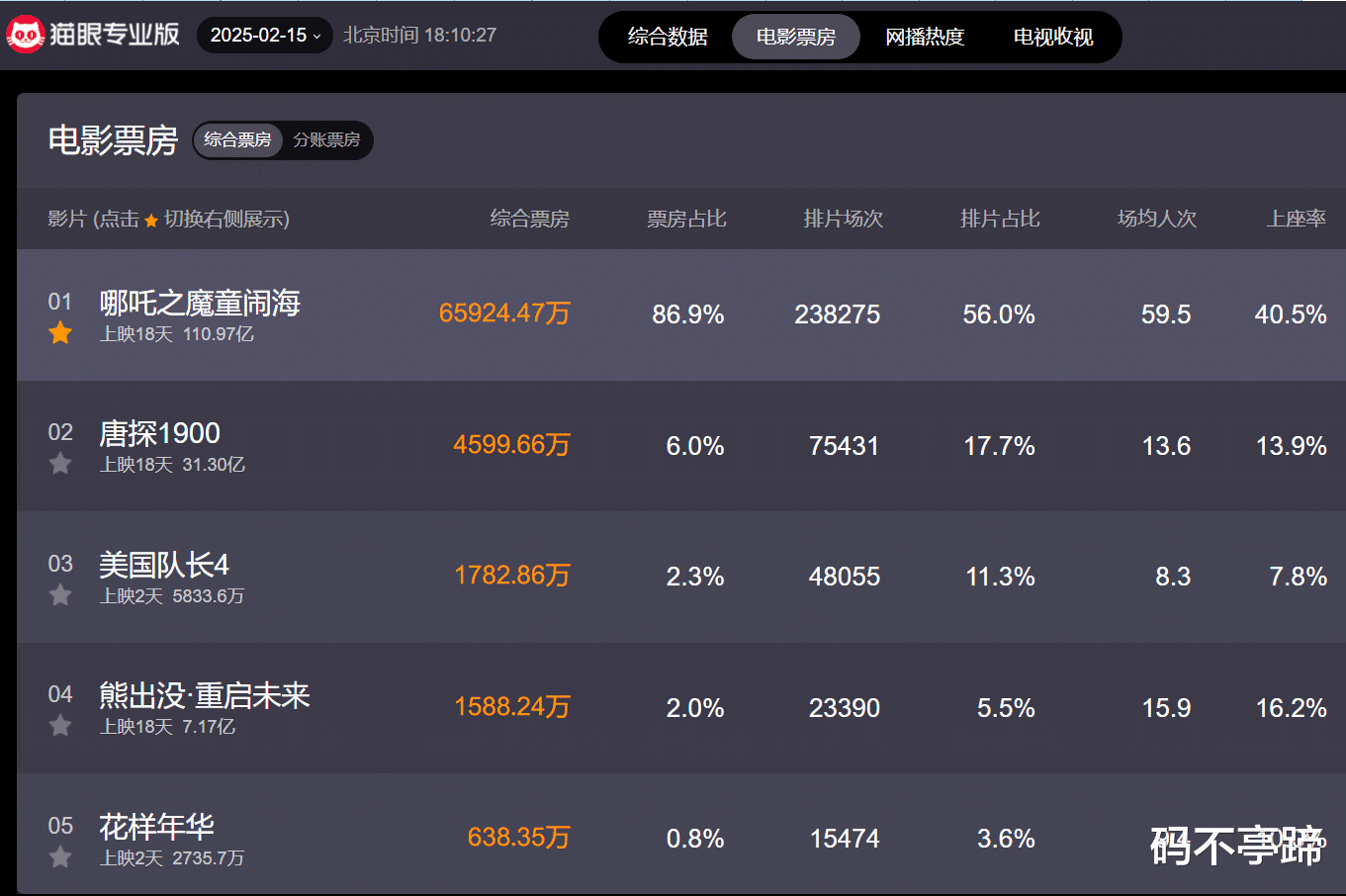Click the 17.7% screening share
The width and height of the screenshot is (1346, 896).
click(x=1000, y=446)
